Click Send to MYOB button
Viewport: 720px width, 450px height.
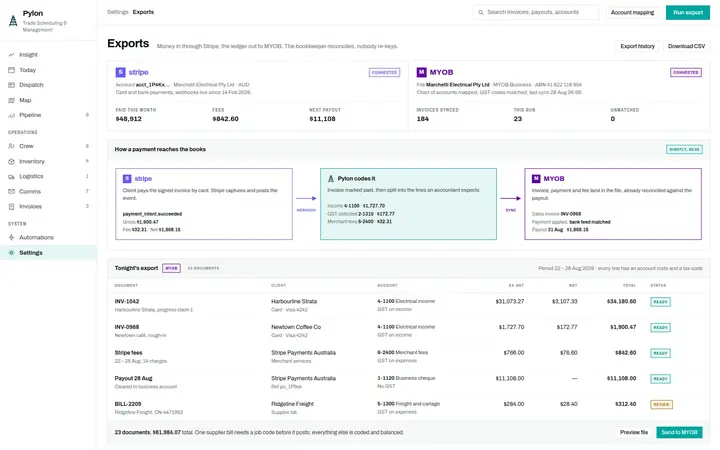click(679, 433)
